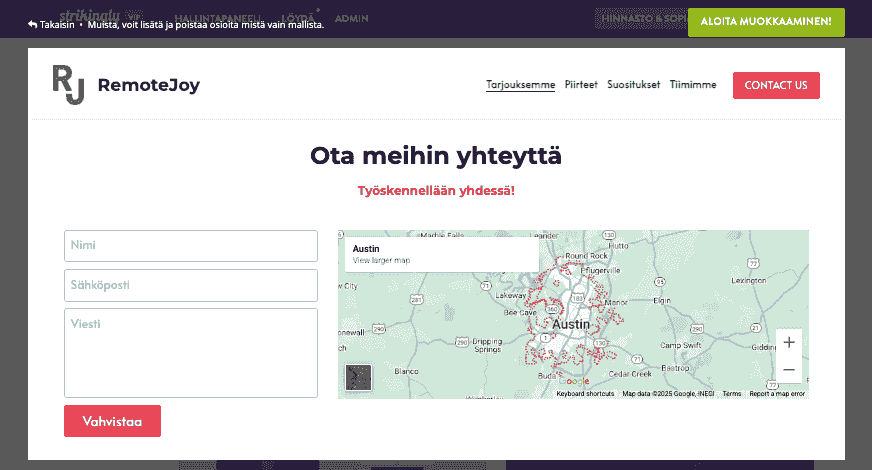Click the Lexington label on the map
Image resolution: width=872 pixels, height=470 pixels.
click(x=749, y=280)
